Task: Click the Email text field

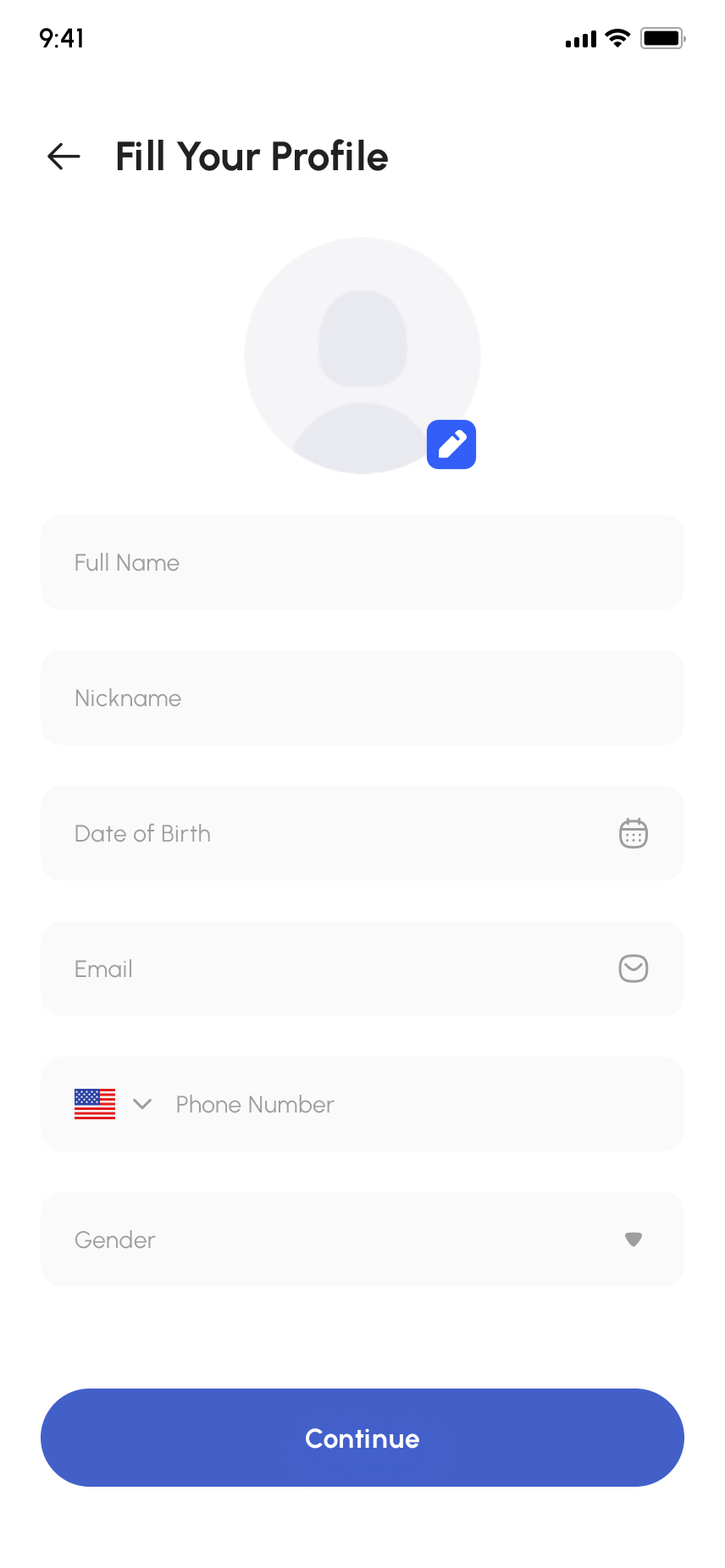Action: 339,969
